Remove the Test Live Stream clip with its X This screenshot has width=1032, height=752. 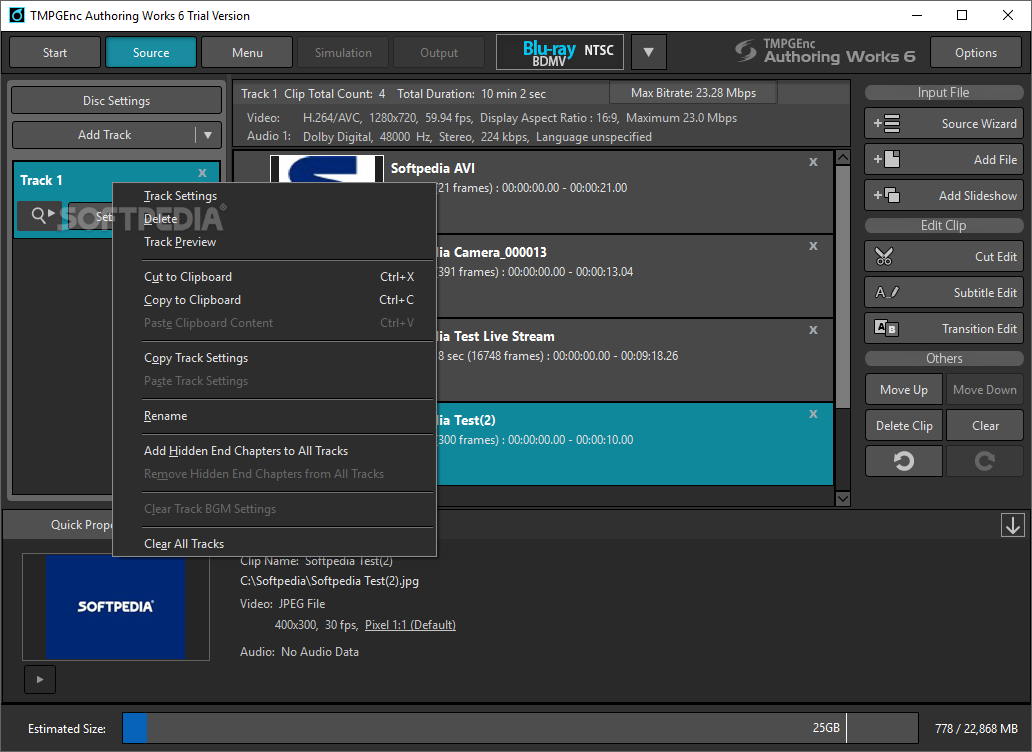[x=813, y=330]
